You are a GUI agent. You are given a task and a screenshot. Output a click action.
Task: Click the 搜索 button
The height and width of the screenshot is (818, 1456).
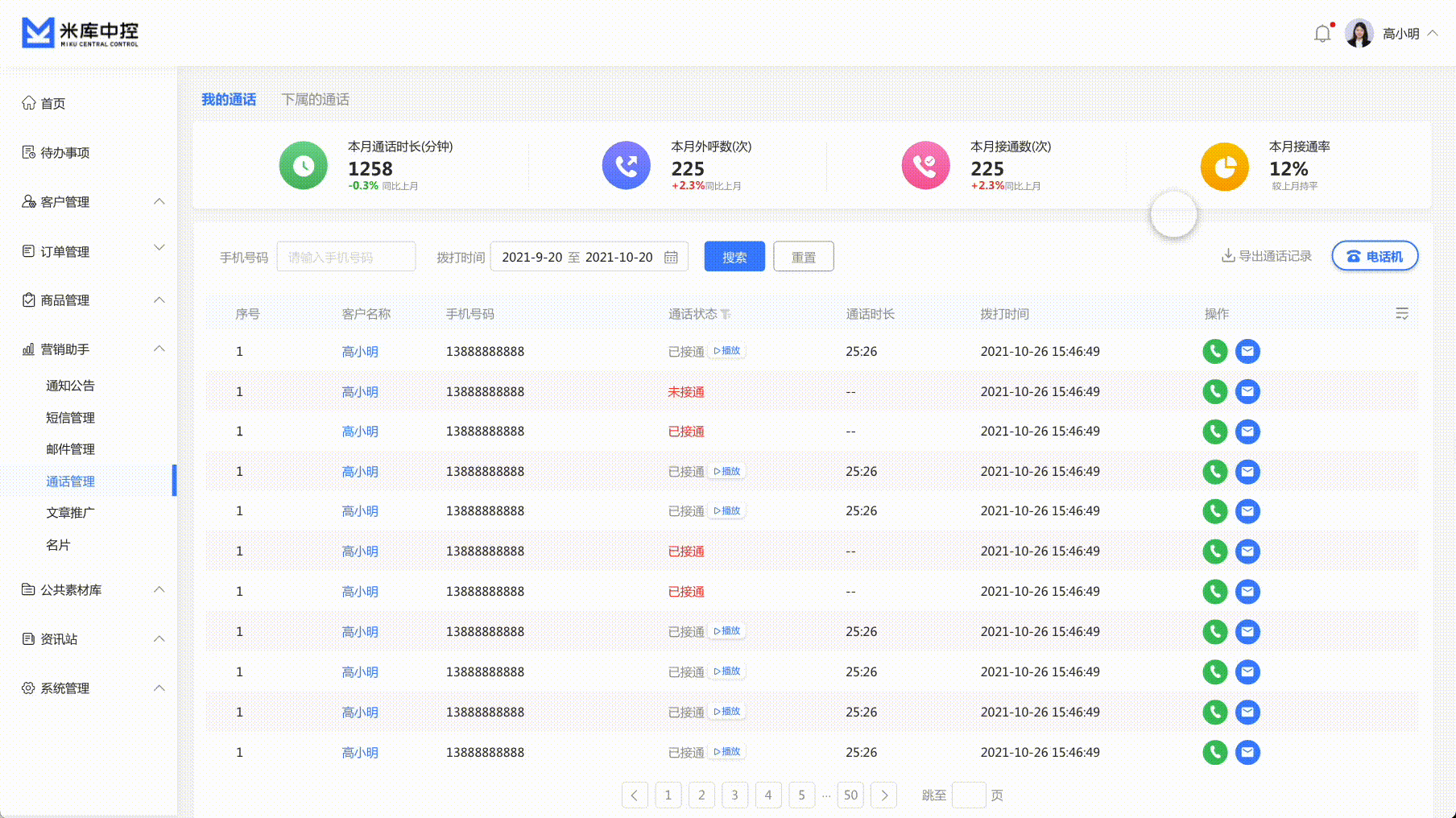734,257
